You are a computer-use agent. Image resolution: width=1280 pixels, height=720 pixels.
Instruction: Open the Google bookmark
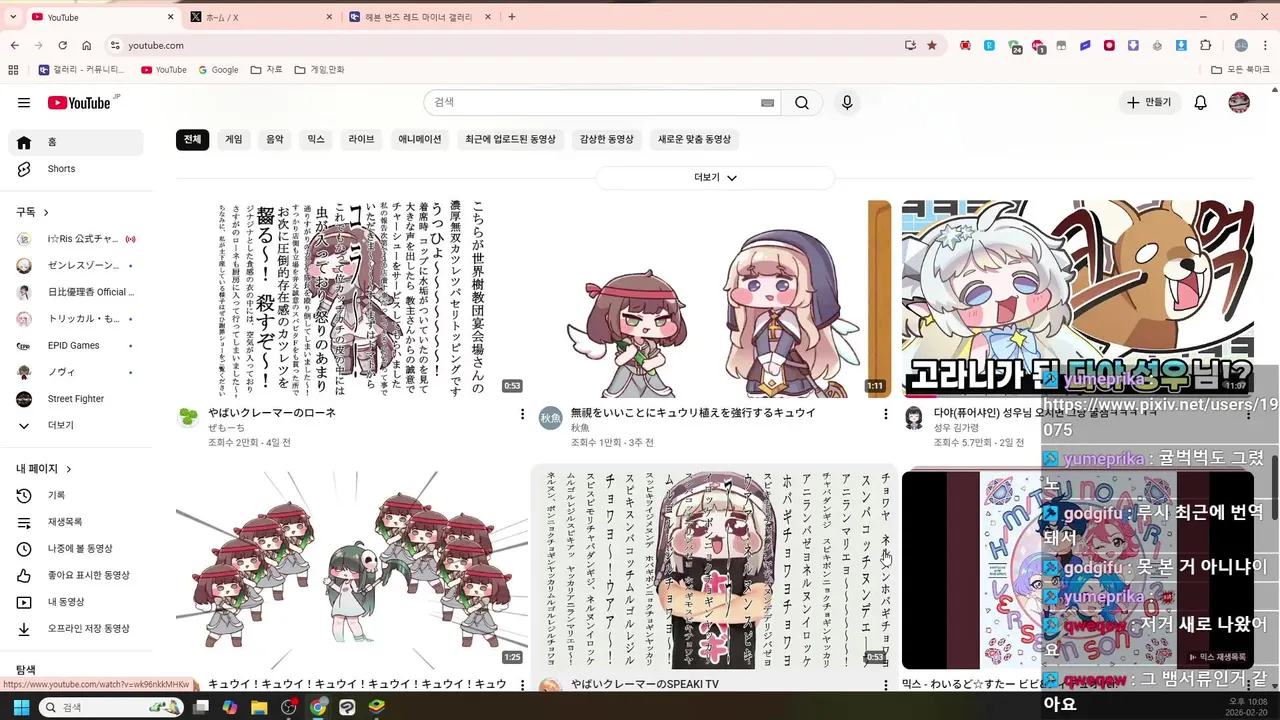pyautogui.click(x=218, y=70)
